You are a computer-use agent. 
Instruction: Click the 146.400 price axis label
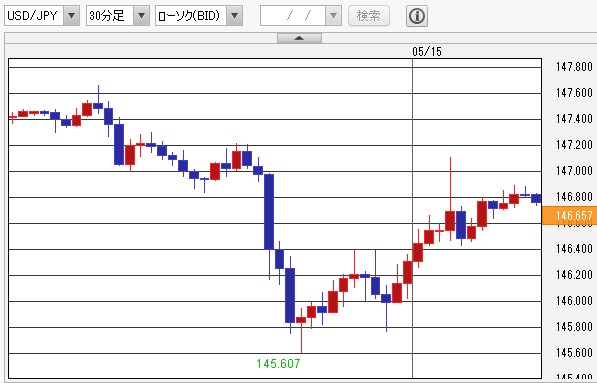click(574, 249)
